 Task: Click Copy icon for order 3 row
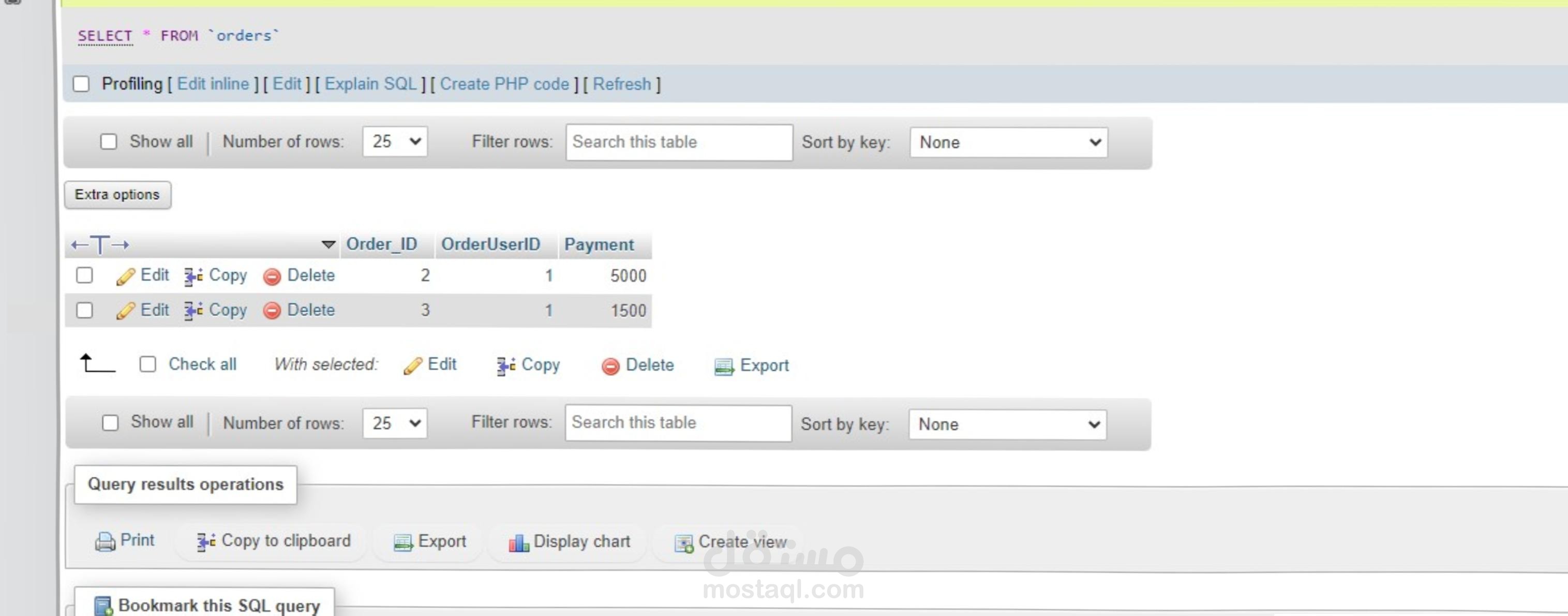[x=193, y=311]
